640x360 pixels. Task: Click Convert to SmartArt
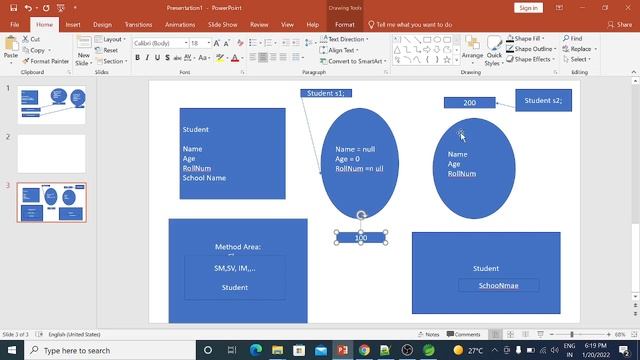(353, 61)
